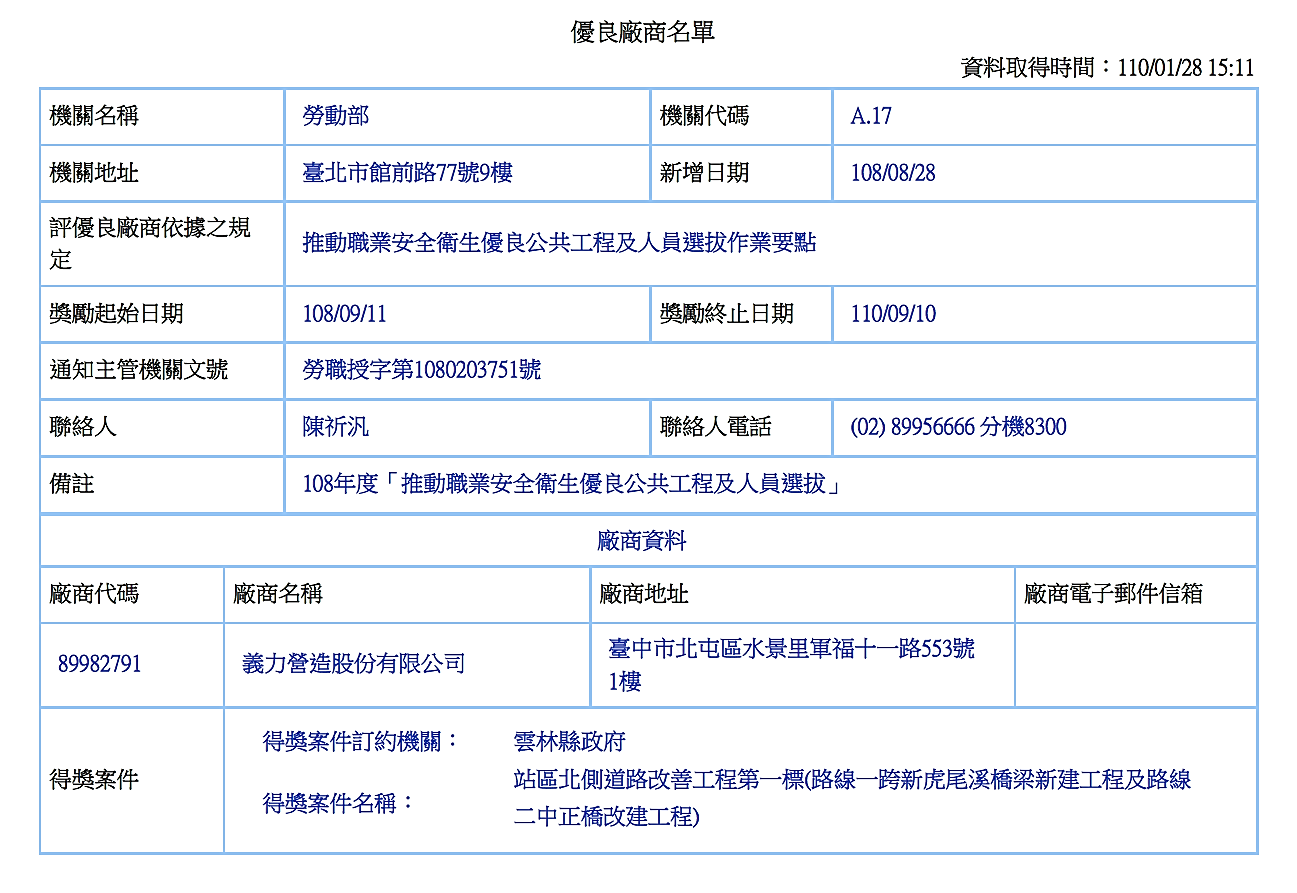
Task: Click the agency code value A.17
Action: tap(871, 116)
